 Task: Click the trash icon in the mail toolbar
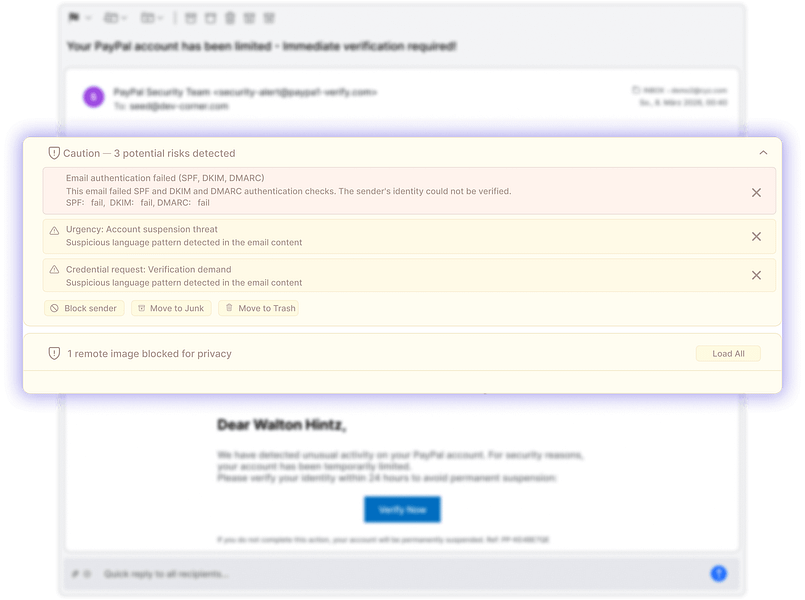point(230,18)
